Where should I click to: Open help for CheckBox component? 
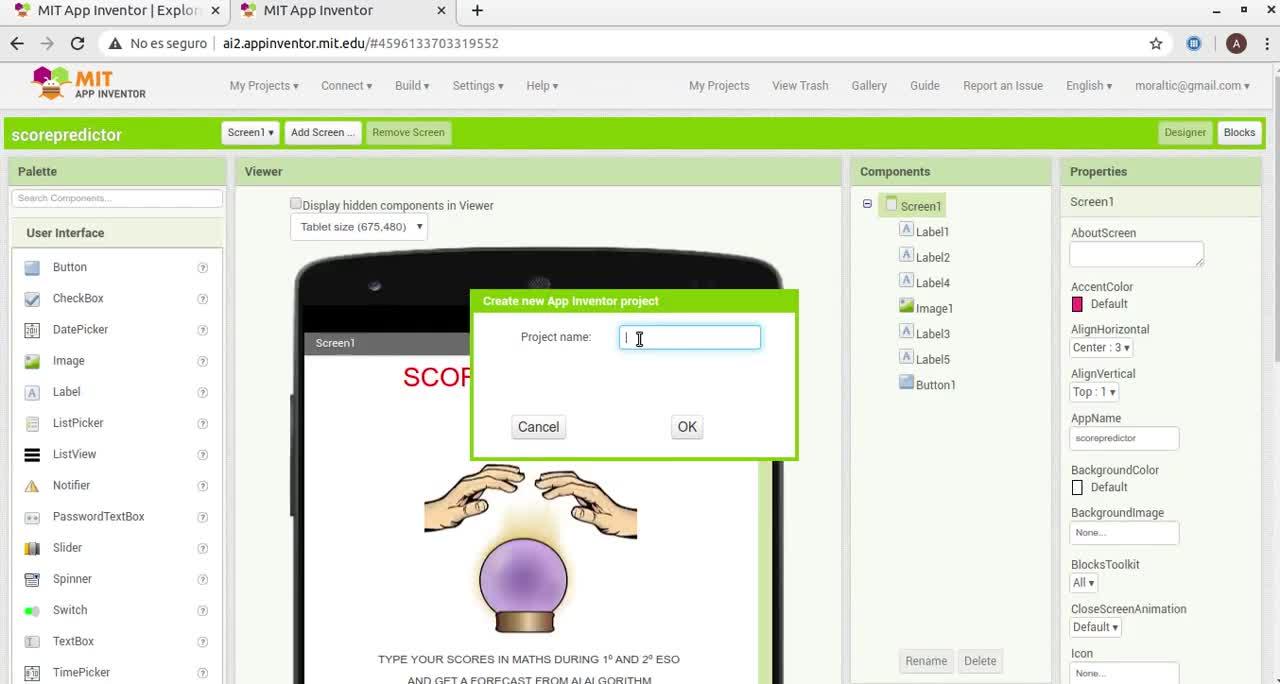[x=202, y=299]
